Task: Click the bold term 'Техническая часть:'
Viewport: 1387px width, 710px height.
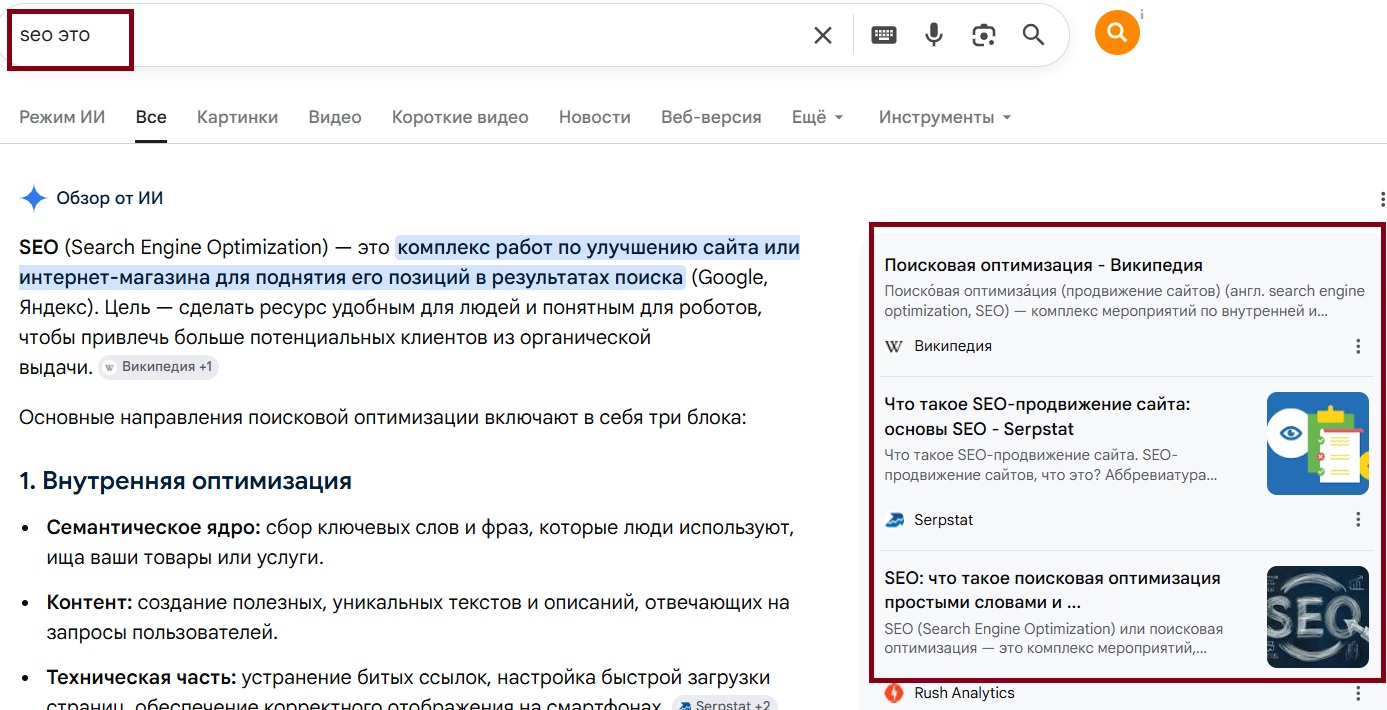Action: pyautogui.click(x=141, y=678)
